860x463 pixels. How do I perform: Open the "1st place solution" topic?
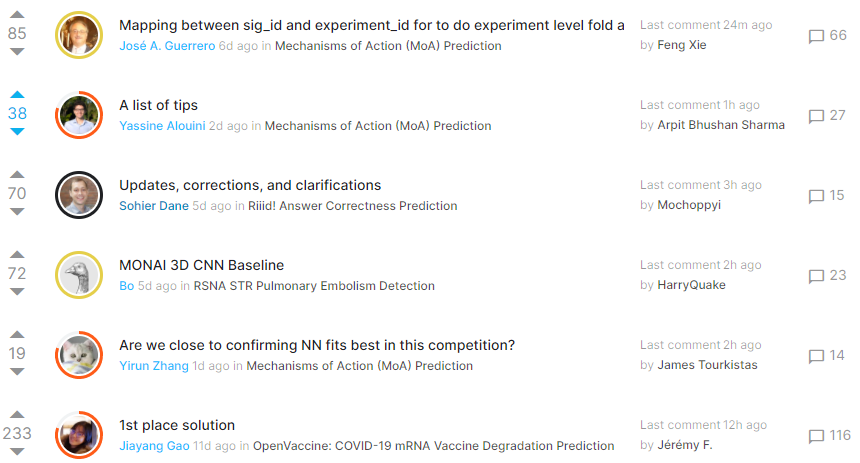coord(177,425)
